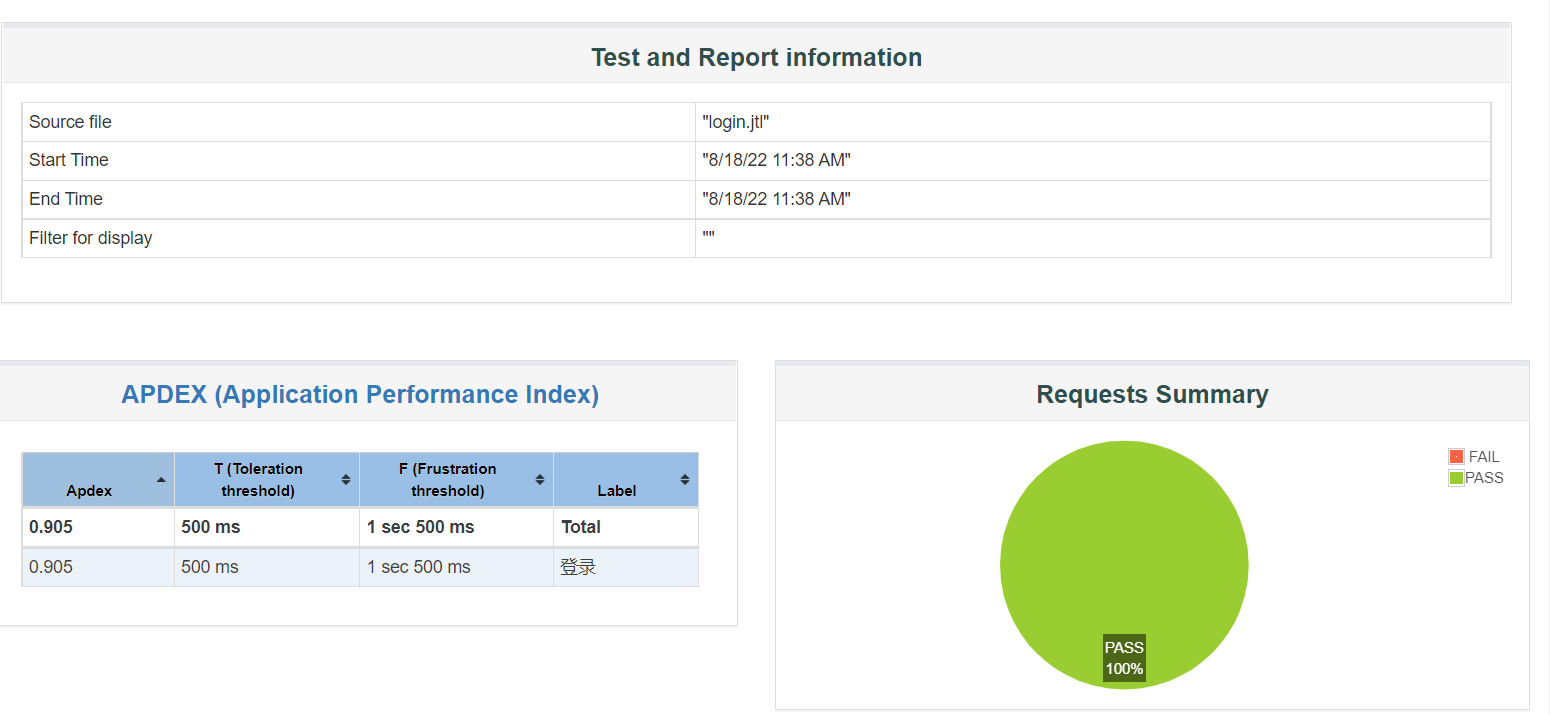Select the 登录 label cell
The image size is (1550, 715).
pos(578,567)
